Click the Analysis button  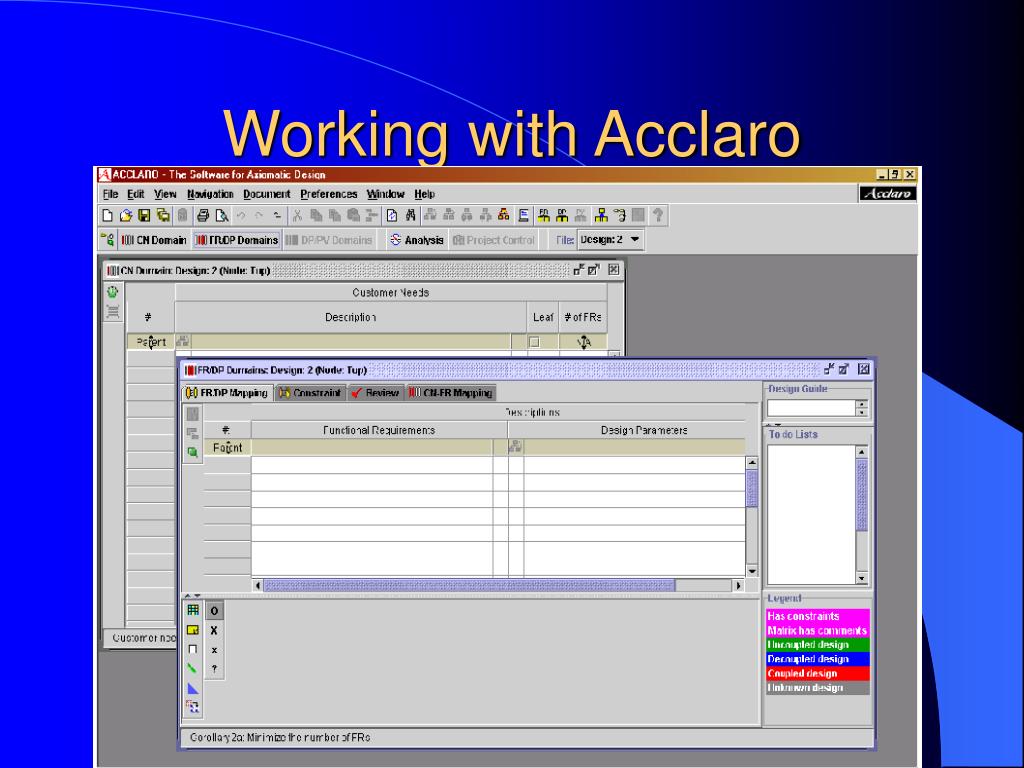[x=417, y=240]
